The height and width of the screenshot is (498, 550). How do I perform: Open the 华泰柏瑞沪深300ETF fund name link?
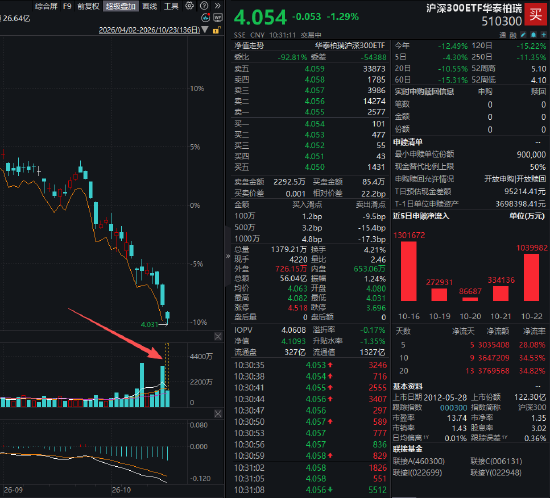[349, 46]
